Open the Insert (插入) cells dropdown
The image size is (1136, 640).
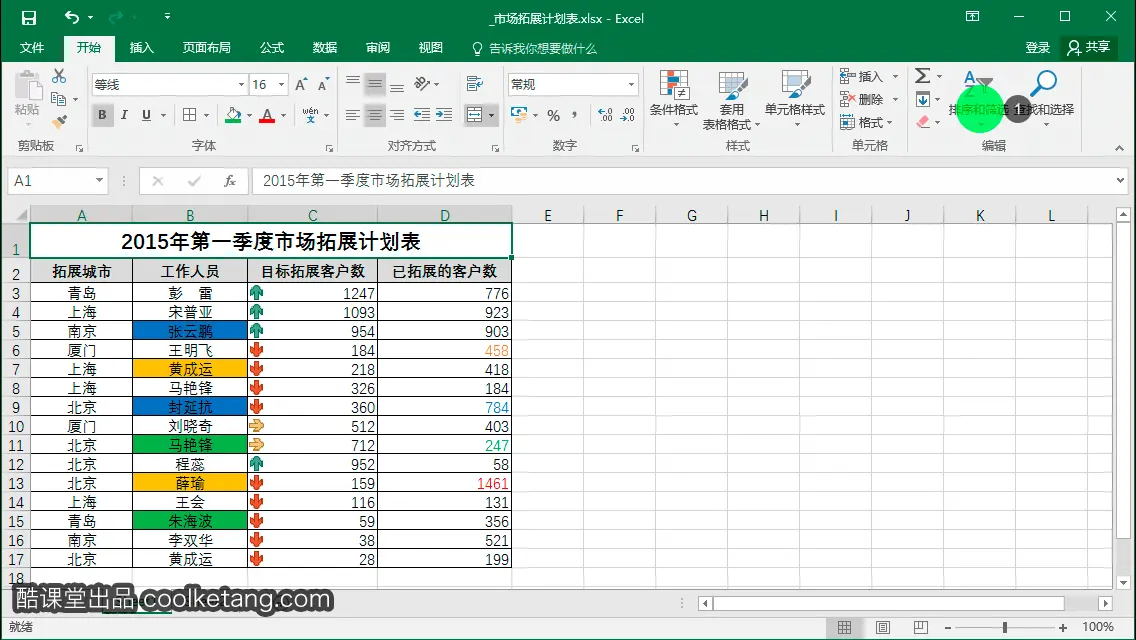[x=869, y=76]
